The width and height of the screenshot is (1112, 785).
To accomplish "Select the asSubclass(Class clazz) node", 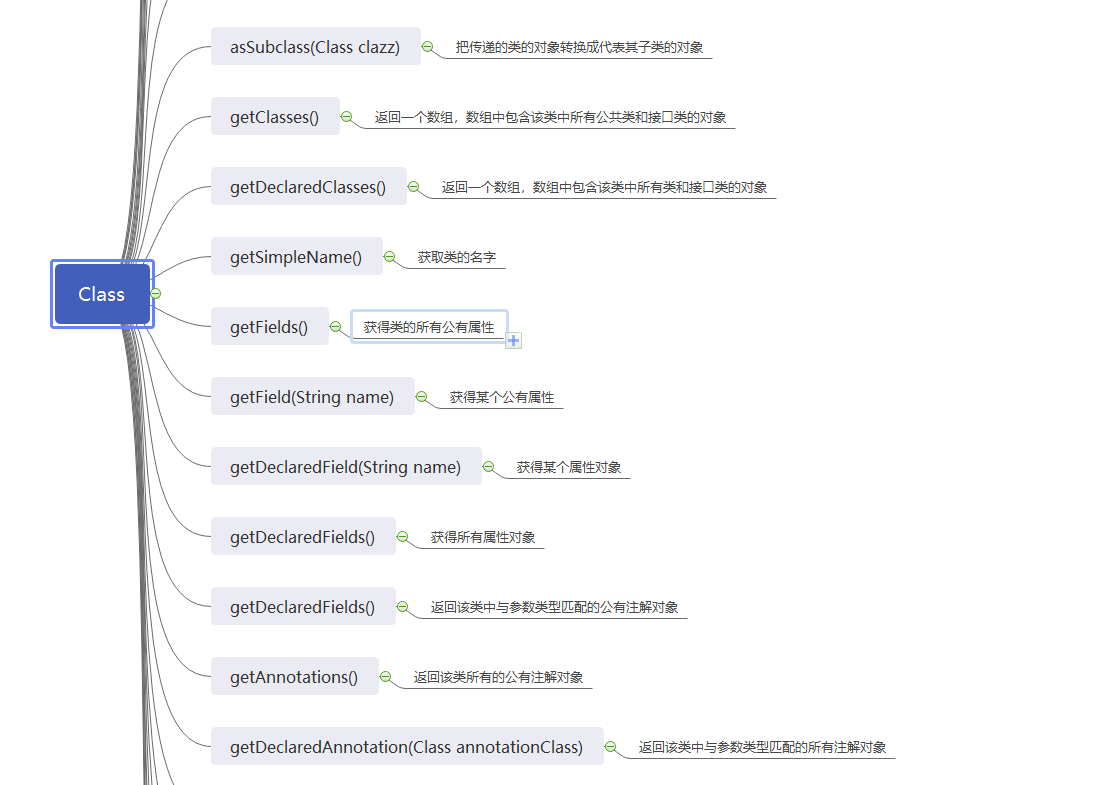I will (x=315, y=47).
